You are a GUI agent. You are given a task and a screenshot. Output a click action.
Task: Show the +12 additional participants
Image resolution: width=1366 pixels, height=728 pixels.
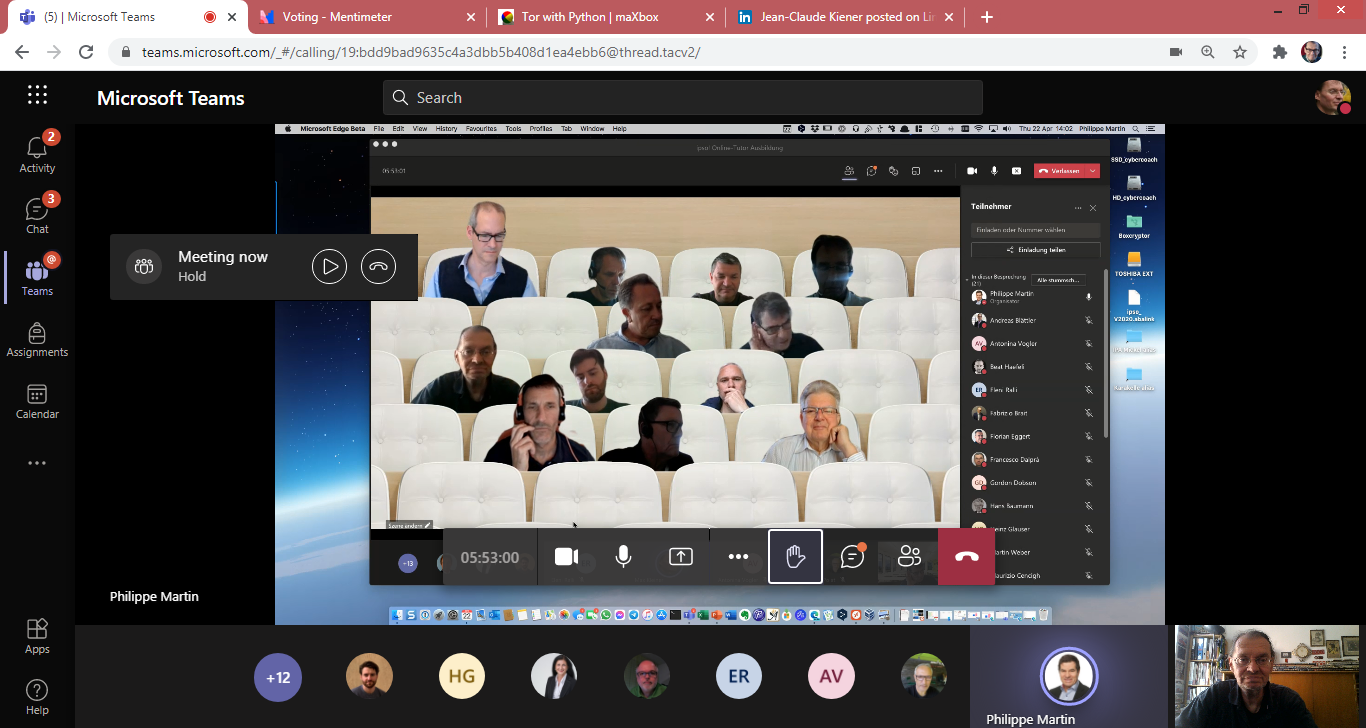(x=277, y=677)
